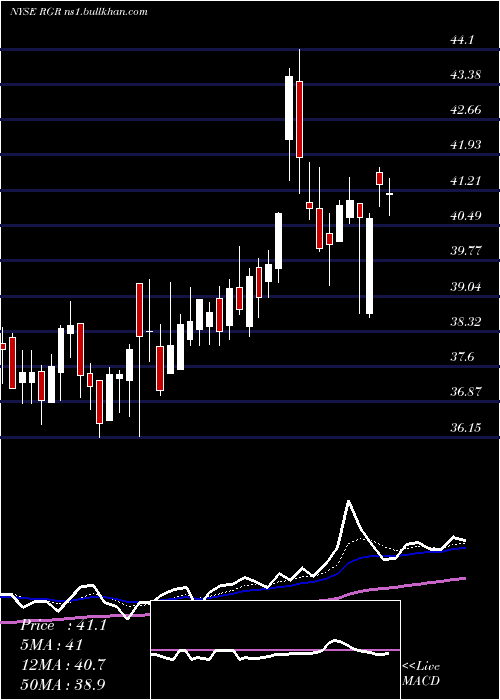The width and height of the screenshot is (500, 700).
Task: Click the NYSE RGR ns1.bullkhan.com title text
Action: [79, 12]
